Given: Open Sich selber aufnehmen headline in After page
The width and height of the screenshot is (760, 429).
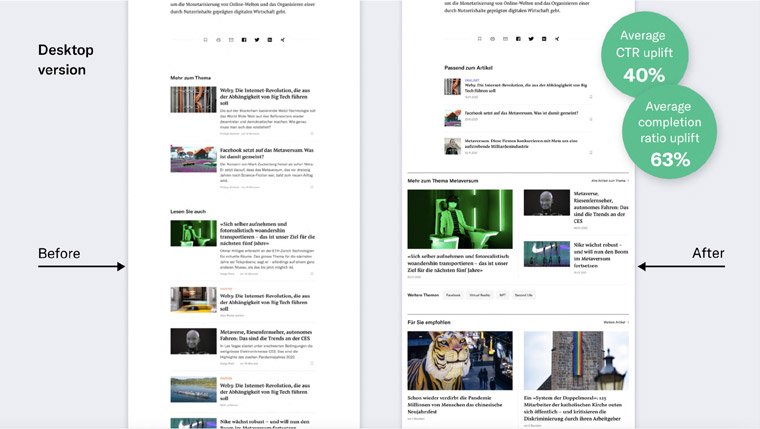Looking at the screenshot, I should 458,263.
